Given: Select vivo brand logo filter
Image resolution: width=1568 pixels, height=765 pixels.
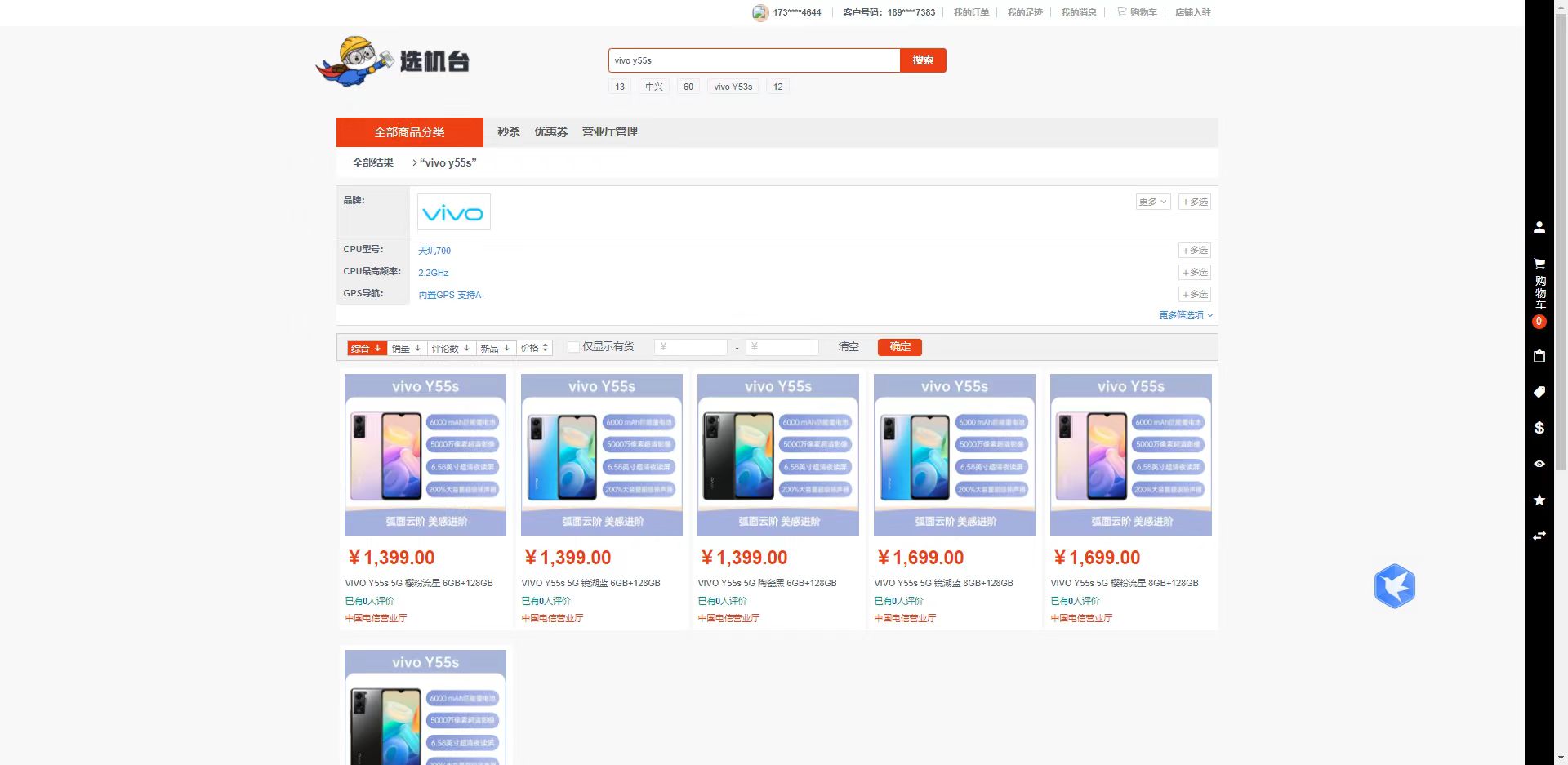Looking at the screenshot, I should 454,212.
